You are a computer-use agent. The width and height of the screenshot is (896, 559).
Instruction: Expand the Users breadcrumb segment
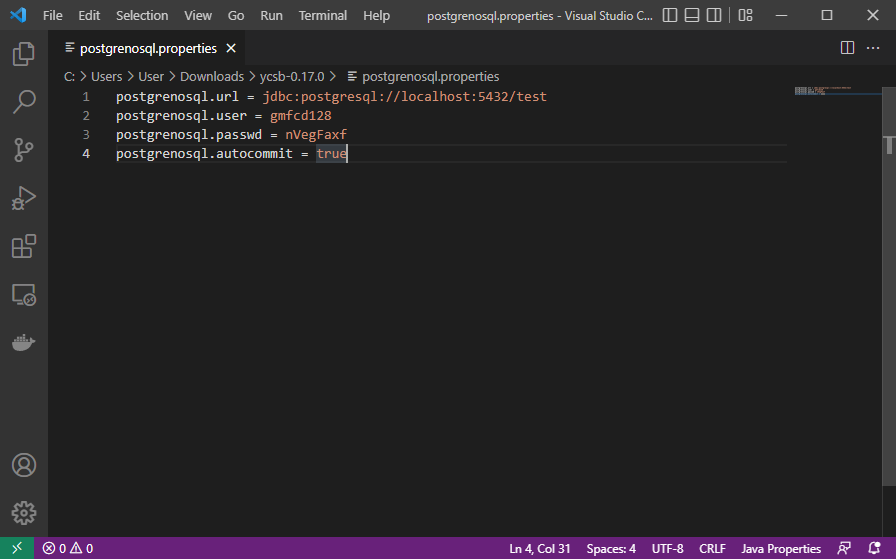[x=107, y=77]
